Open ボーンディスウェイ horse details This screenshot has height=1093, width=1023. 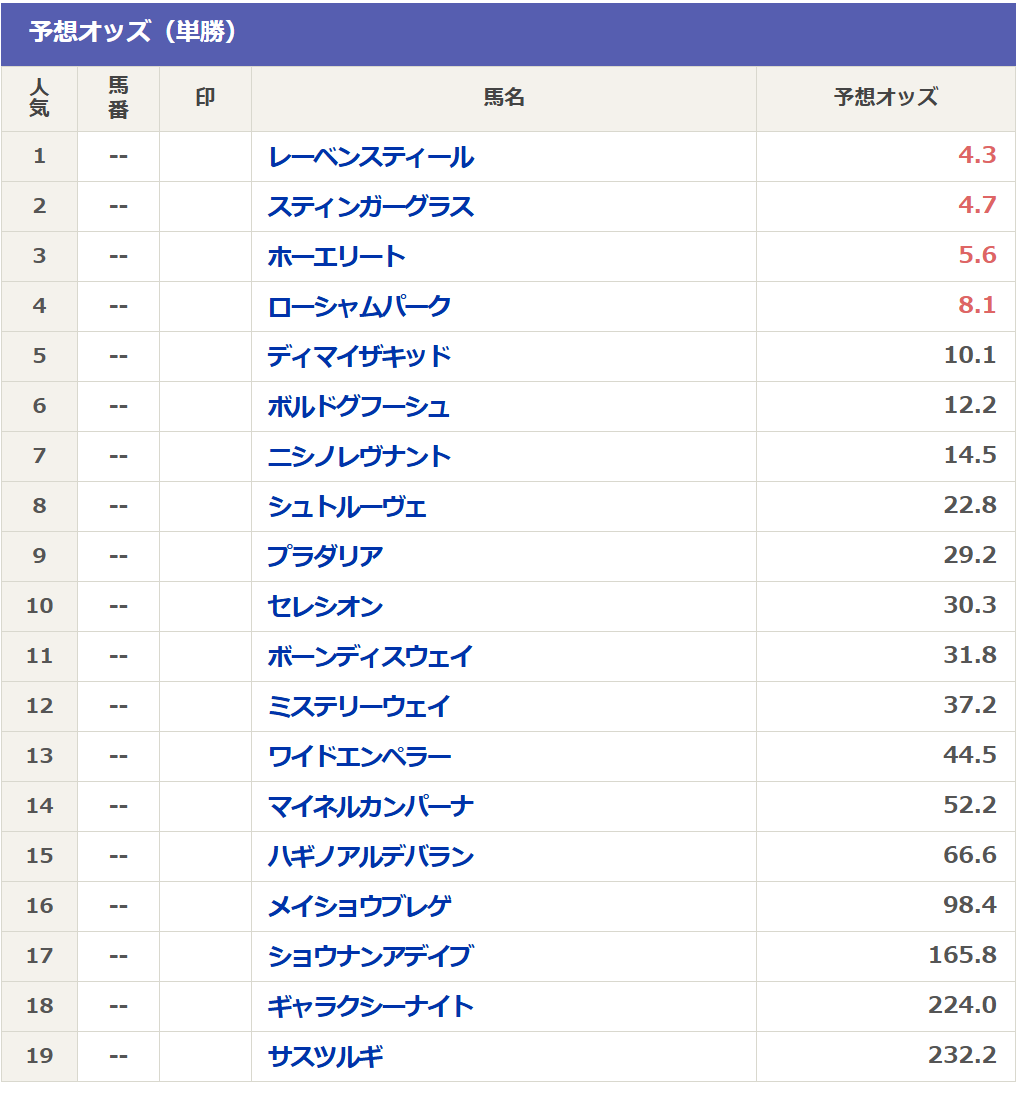(x=370, y=657)
